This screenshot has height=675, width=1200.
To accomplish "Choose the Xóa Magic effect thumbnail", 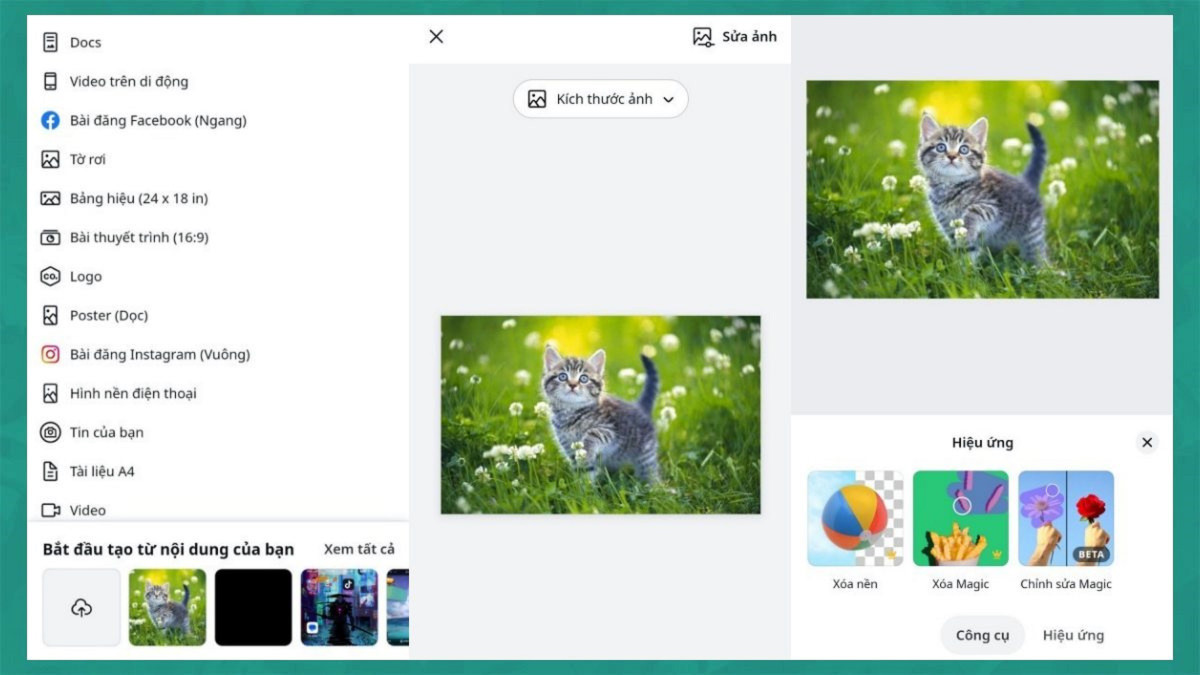I will coord(960,519).
